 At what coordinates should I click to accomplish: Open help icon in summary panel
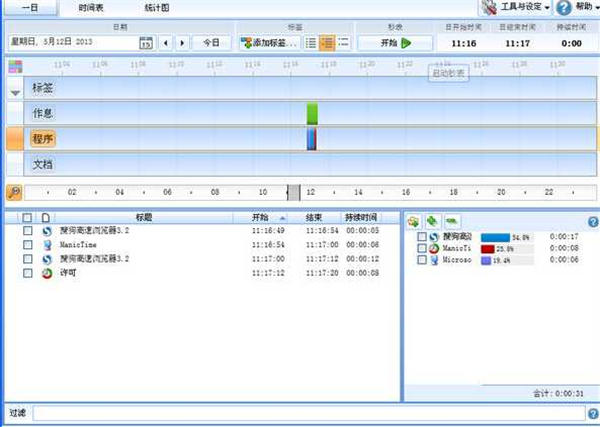[x=593, y=222]
